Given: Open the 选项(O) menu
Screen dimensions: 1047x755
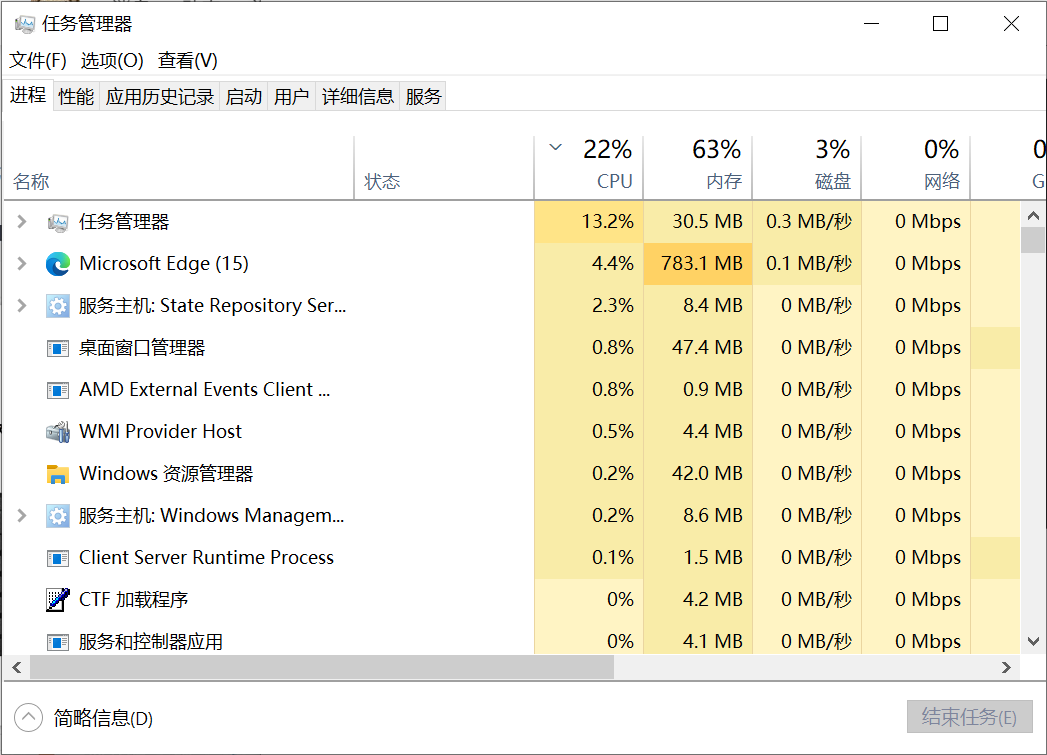Looking at the screenshot, I should coord(112,60).
